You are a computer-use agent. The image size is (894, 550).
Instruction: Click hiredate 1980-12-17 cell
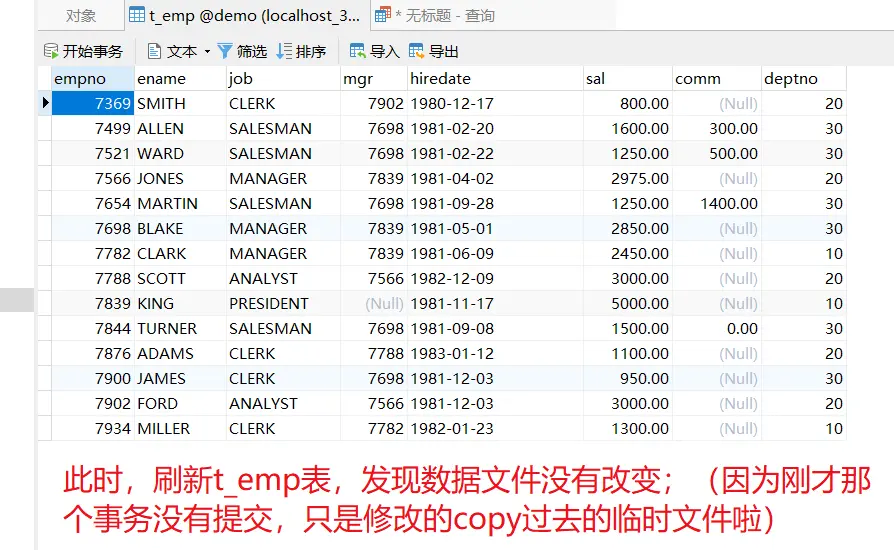pyautogui.click(x=495, y=104)
